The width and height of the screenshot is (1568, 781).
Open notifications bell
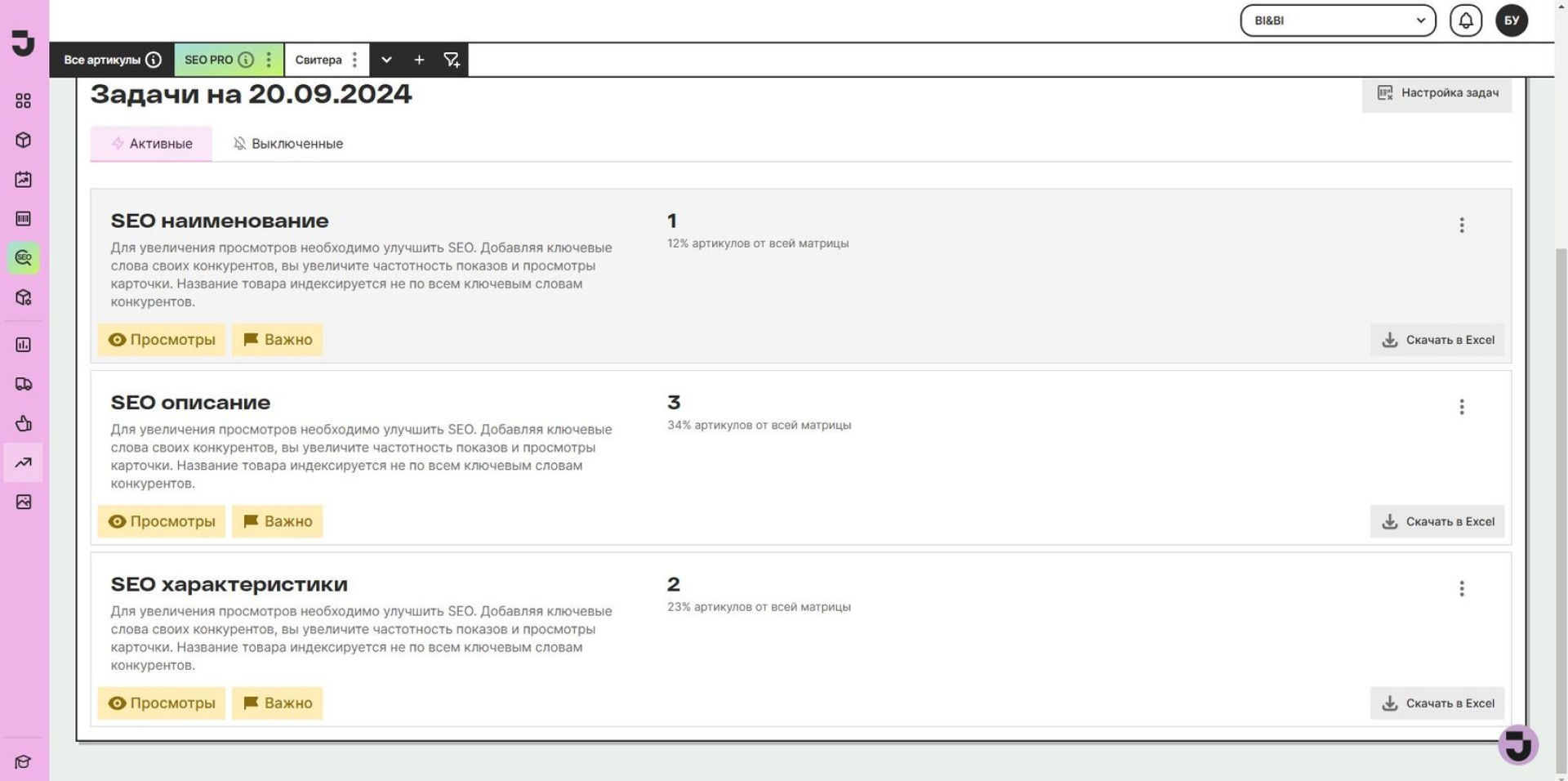1466,20
